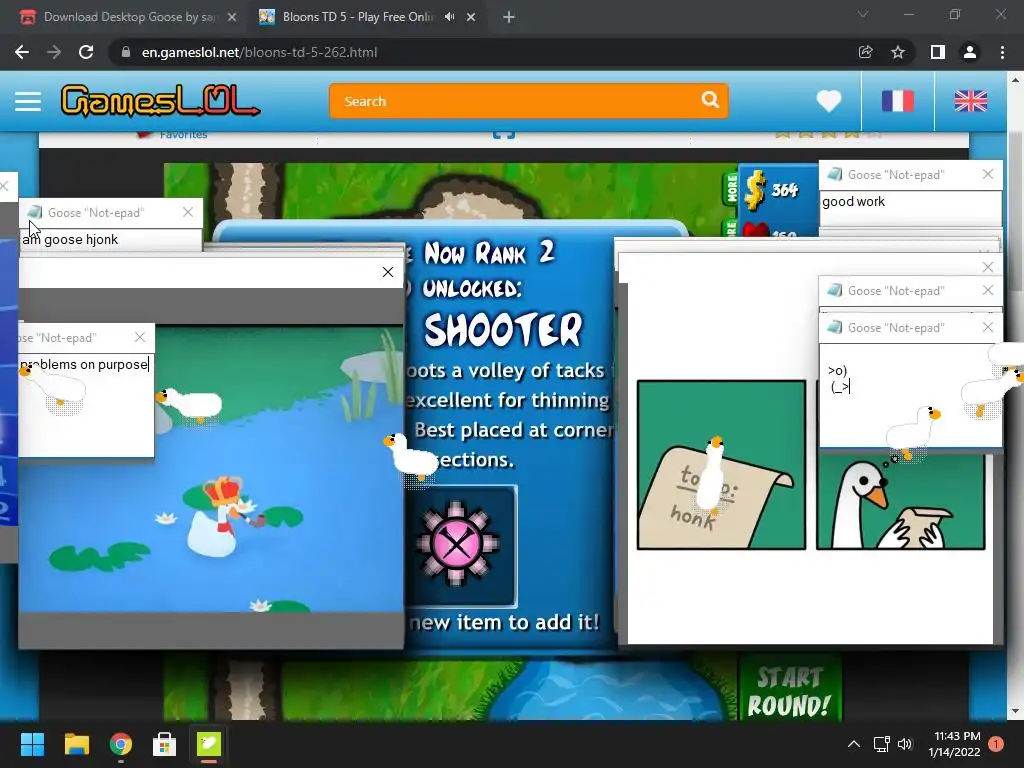Click the Chrome taskbar icon

(x=121, y=744)
